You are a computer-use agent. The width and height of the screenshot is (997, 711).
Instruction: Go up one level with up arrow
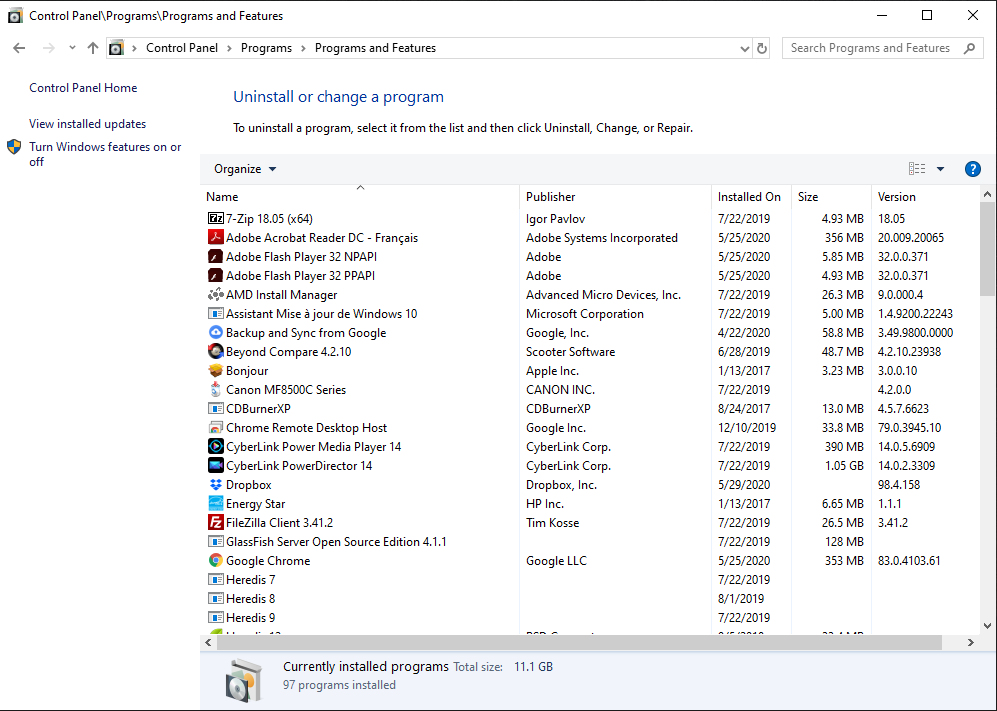[93, 48]
